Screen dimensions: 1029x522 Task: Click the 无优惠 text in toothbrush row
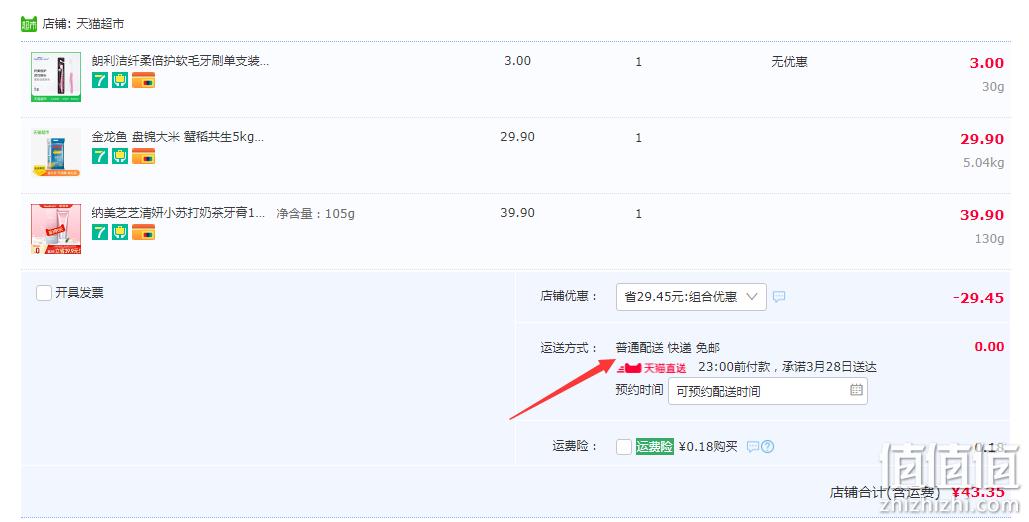coord(789,62)
